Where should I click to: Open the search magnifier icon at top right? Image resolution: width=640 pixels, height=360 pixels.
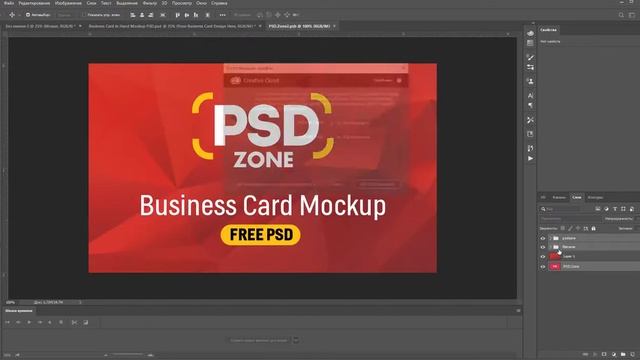tap(621, 15)
